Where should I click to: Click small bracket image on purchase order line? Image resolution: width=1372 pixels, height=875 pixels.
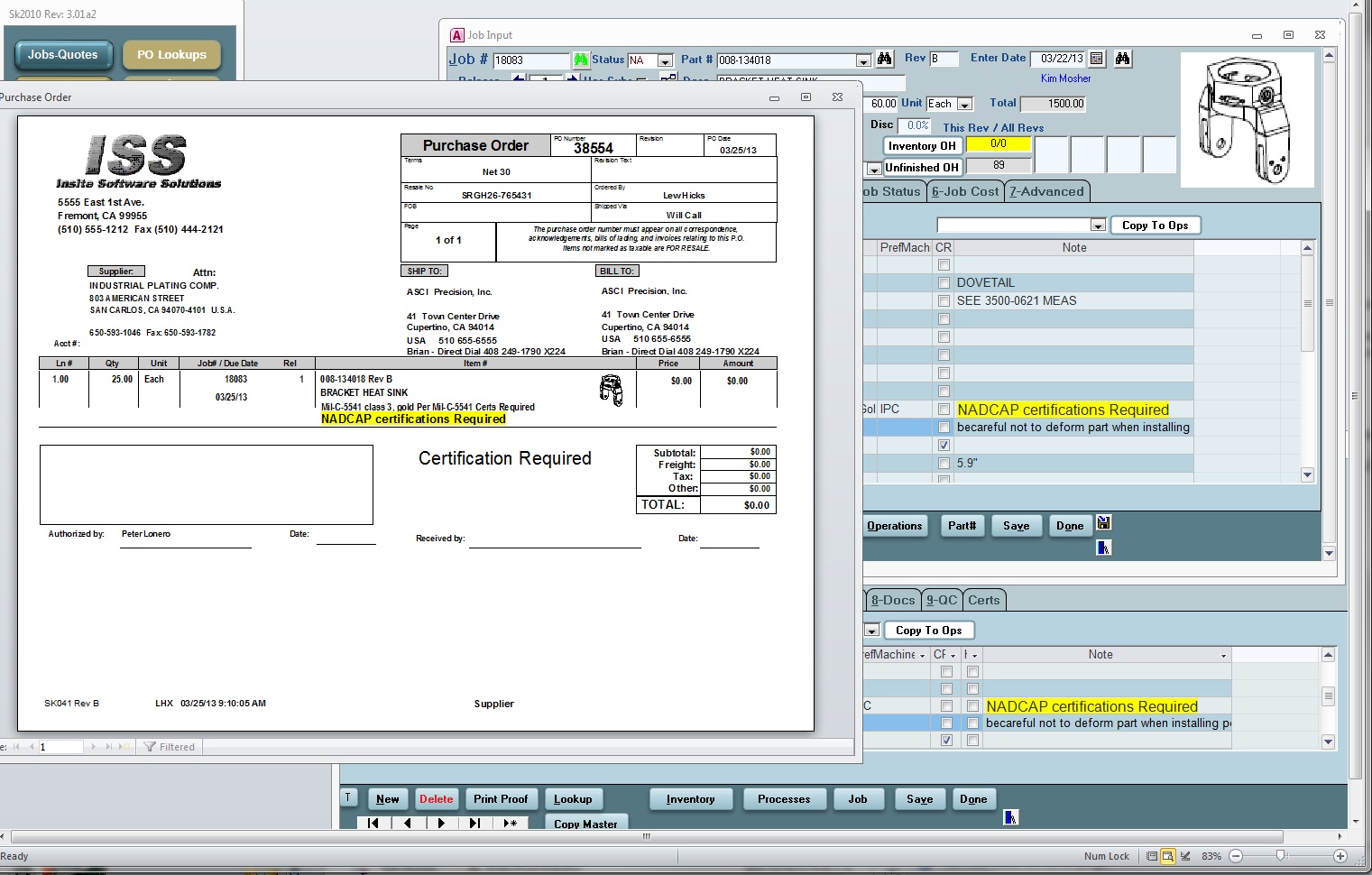pyautogui.click(x=611, y=391)
